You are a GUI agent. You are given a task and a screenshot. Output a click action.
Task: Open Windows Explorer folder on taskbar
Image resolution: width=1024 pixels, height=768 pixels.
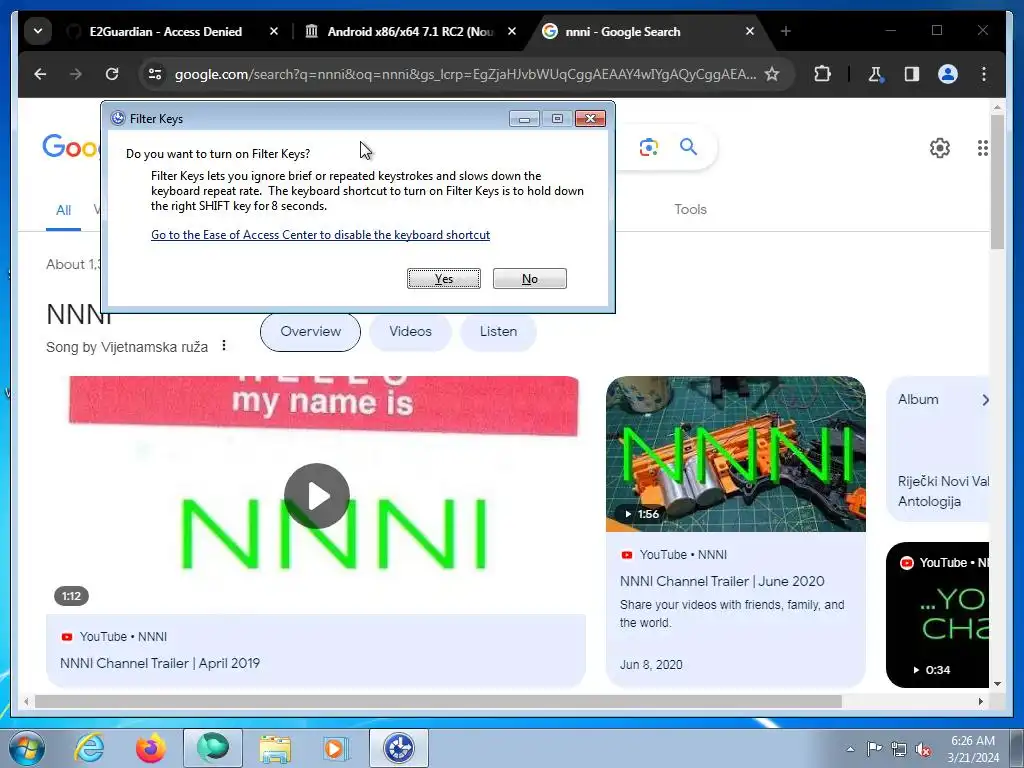pyautogui.click(x=275, y=748)
